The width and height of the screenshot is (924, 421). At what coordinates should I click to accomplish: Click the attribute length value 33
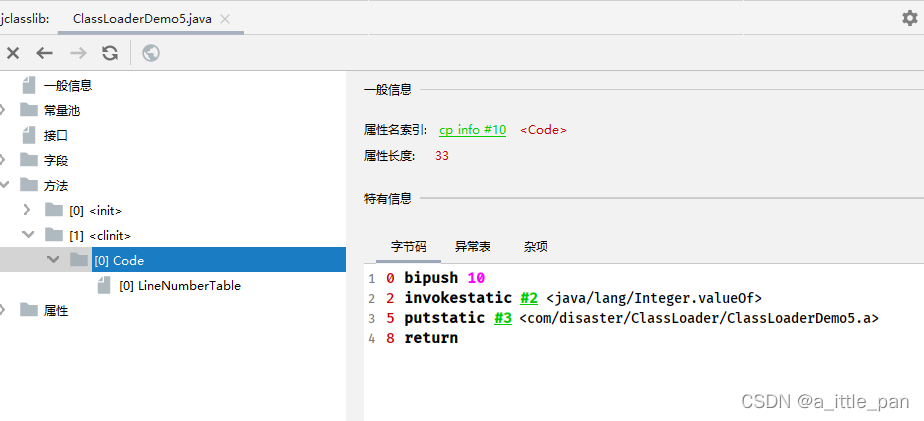tap(442, 156)
